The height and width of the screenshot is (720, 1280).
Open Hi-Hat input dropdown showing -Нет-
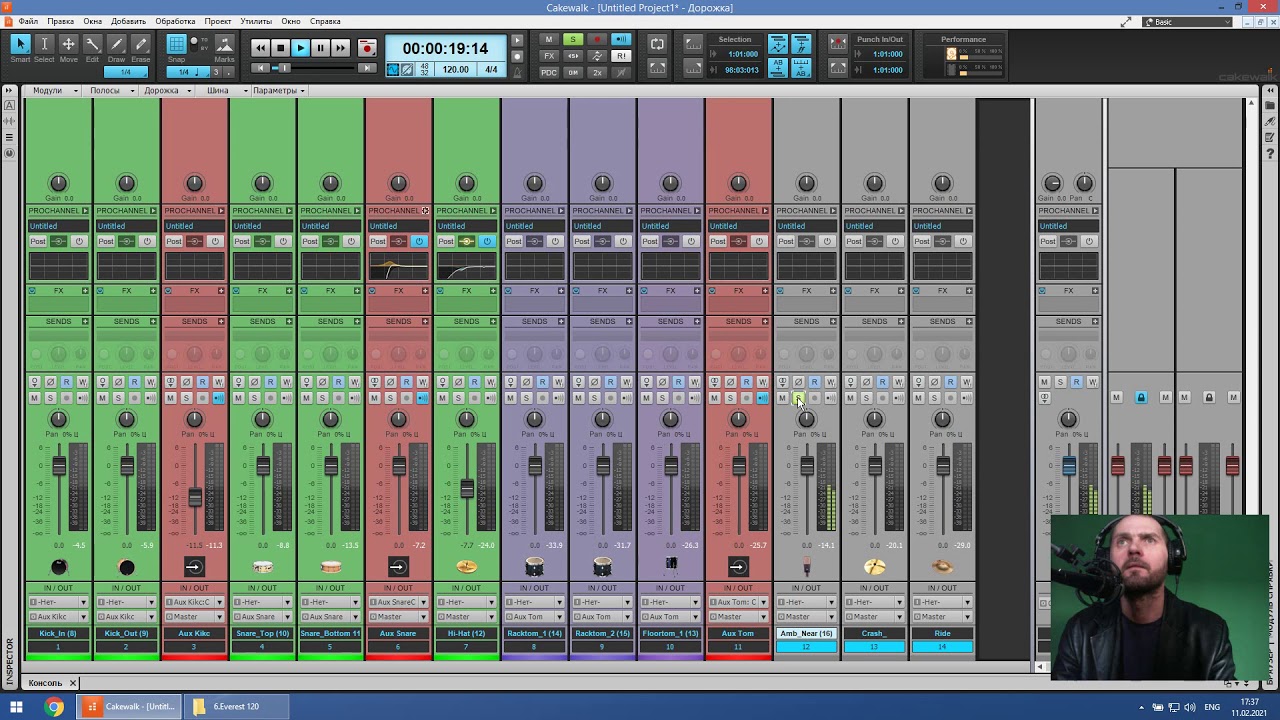click(466, 602)
